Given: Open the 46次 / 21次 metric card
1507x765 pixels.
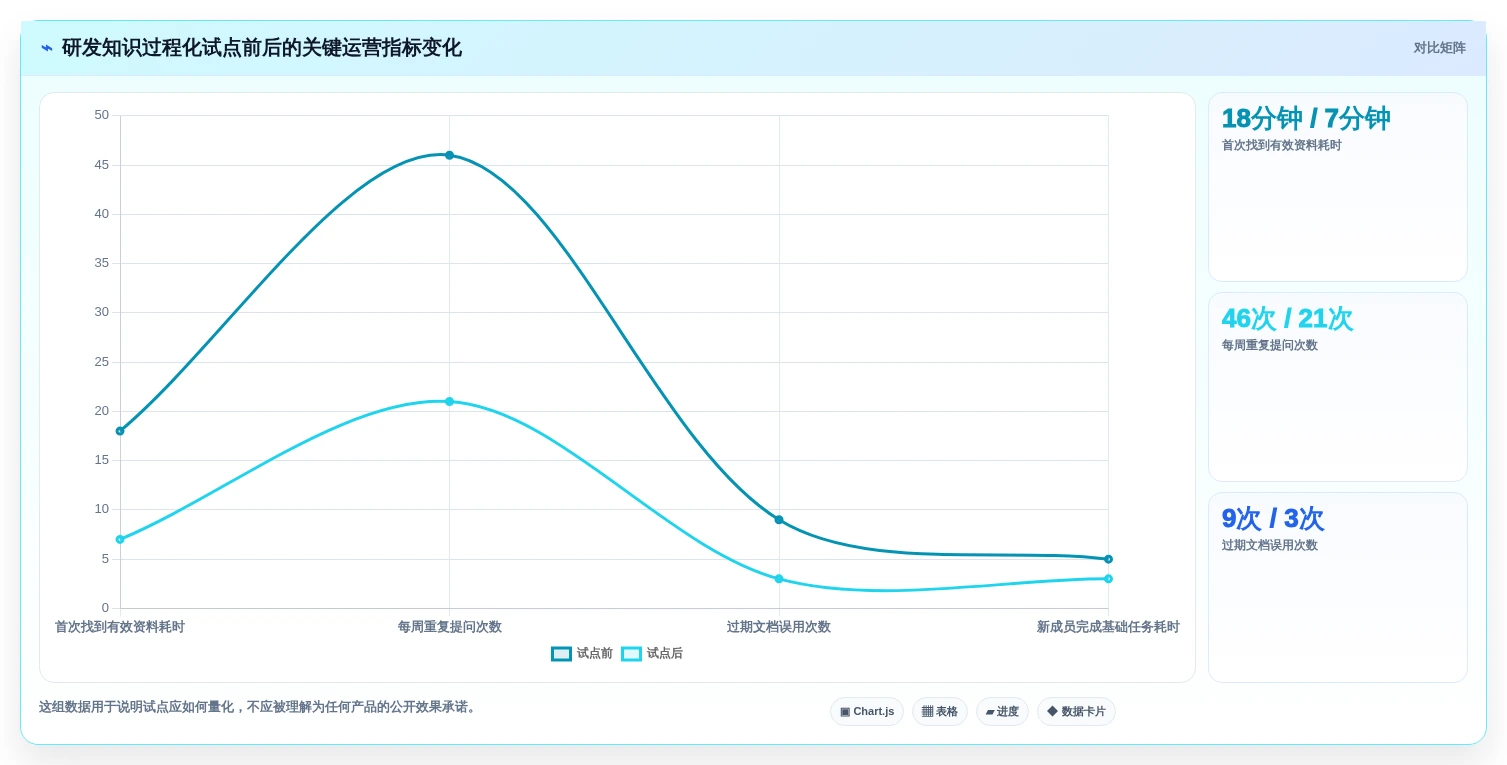Looking at the screenshot, I should coord(1338,387).
